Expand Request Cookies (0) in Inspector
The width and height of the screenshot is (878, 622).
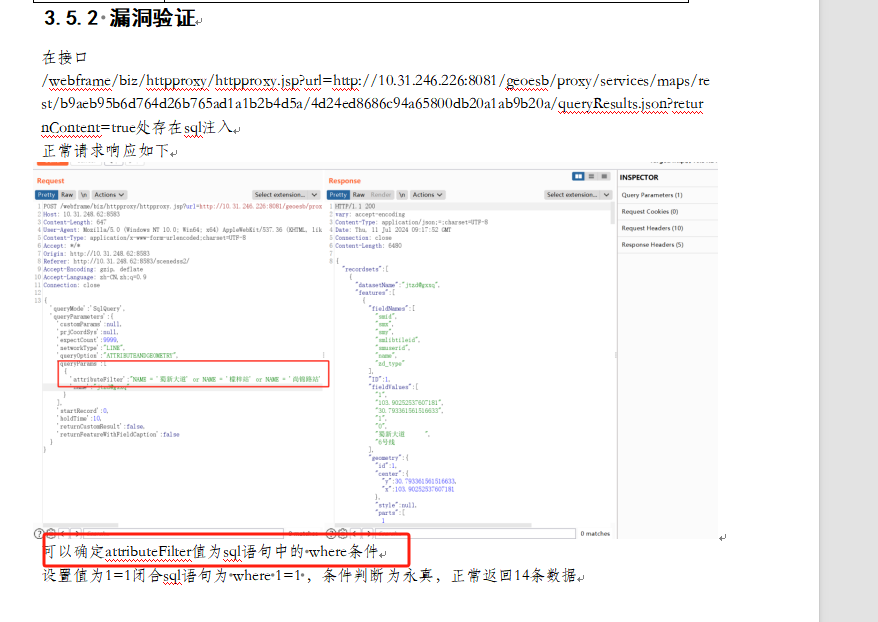650,212
